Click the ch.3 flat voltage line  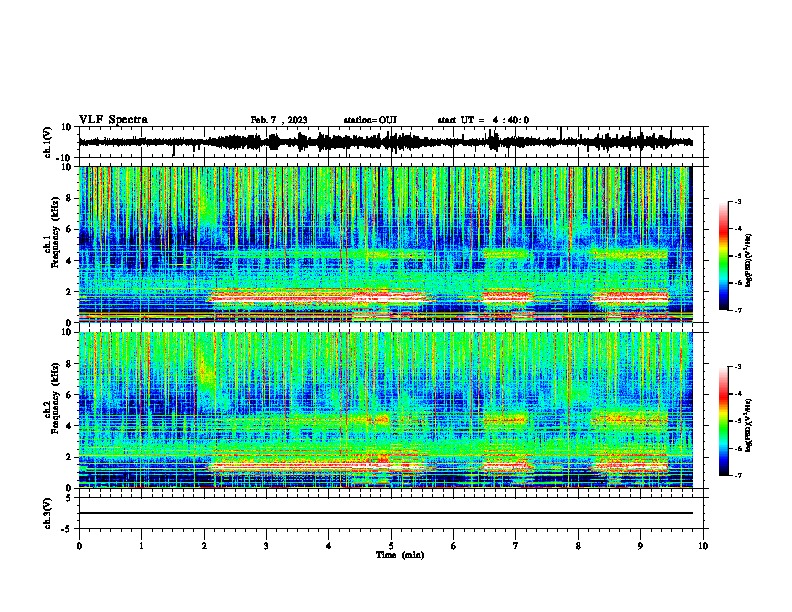385,513
